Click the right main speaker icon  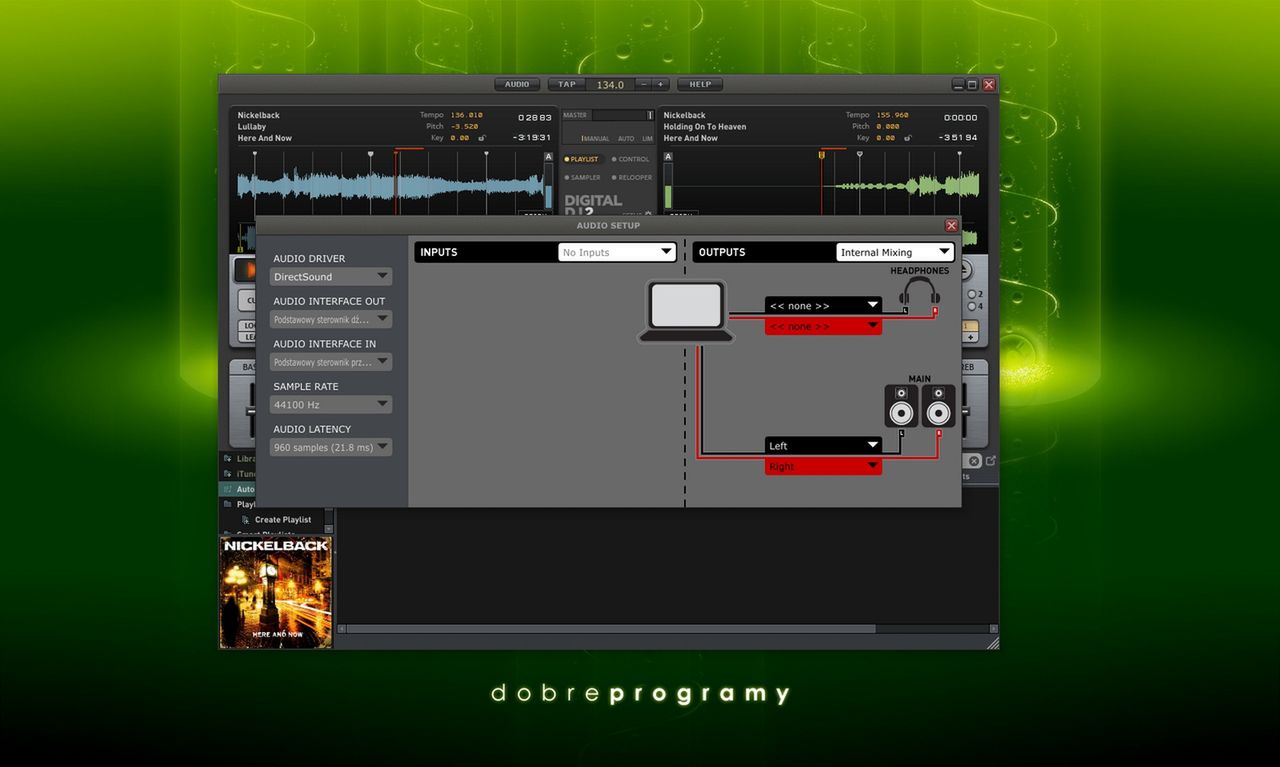point(938,407)
